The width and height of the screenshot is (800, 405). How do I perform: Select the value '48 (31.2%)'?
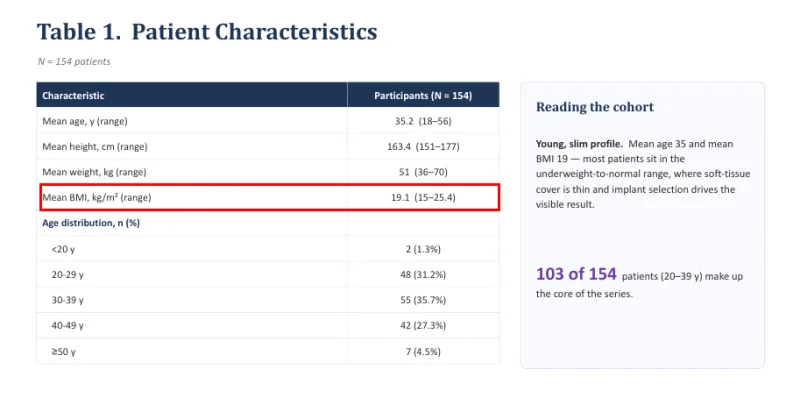coord(423,275)
